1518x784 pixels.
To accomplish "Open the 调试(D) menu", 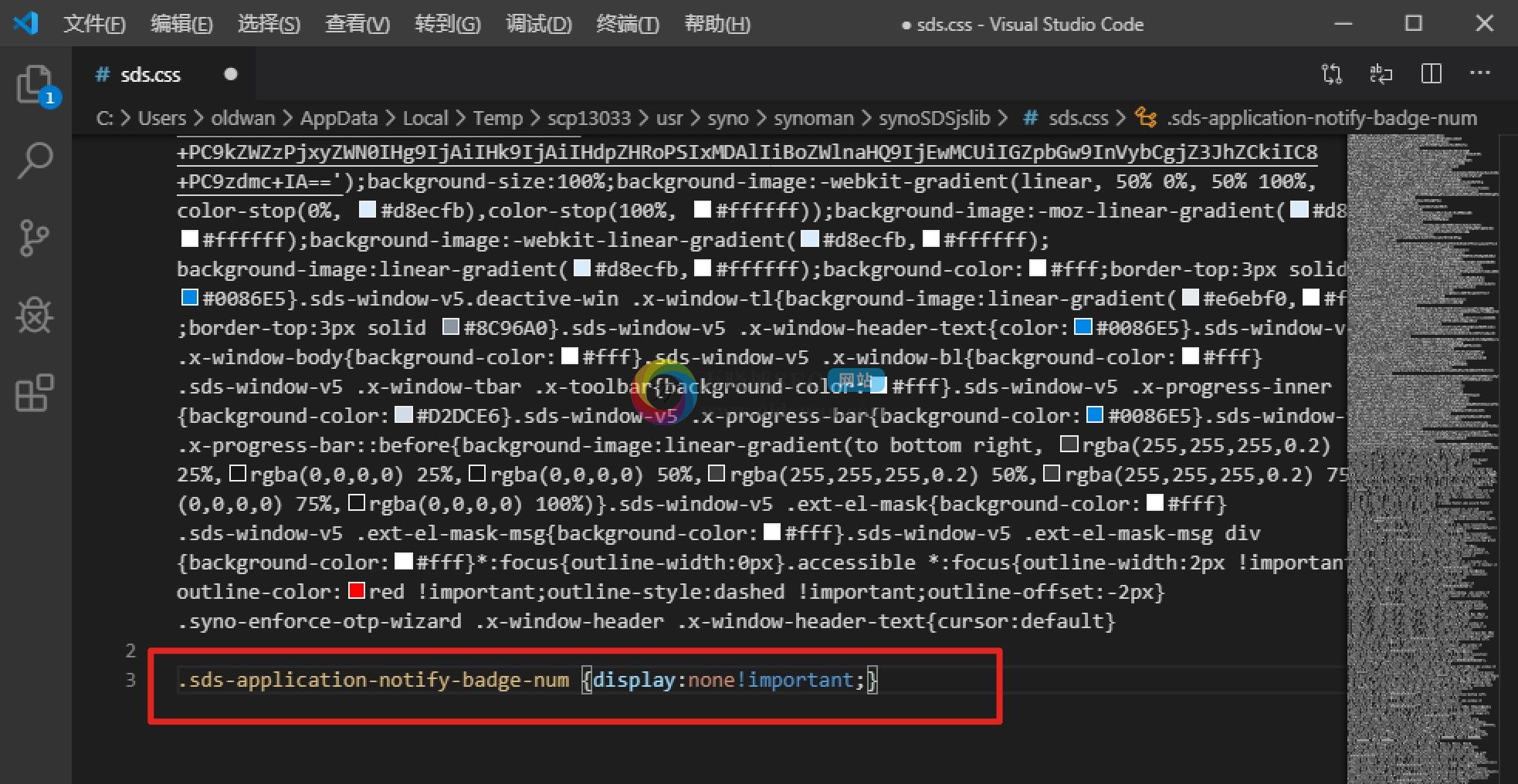I will point(538,24).
